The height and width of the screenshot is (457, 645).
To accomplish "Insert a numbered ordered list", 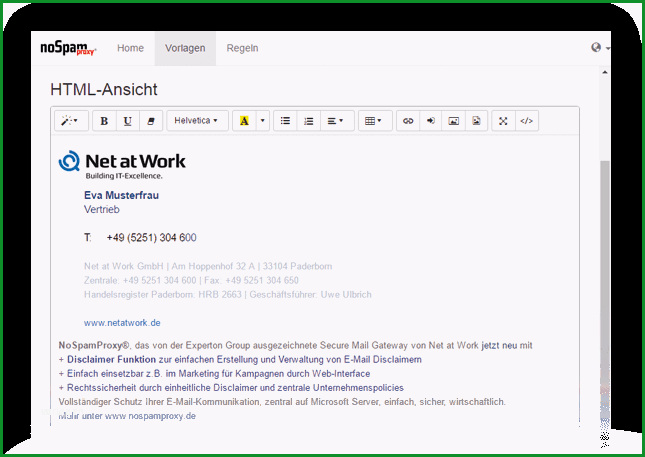I will tap(309, 121).
